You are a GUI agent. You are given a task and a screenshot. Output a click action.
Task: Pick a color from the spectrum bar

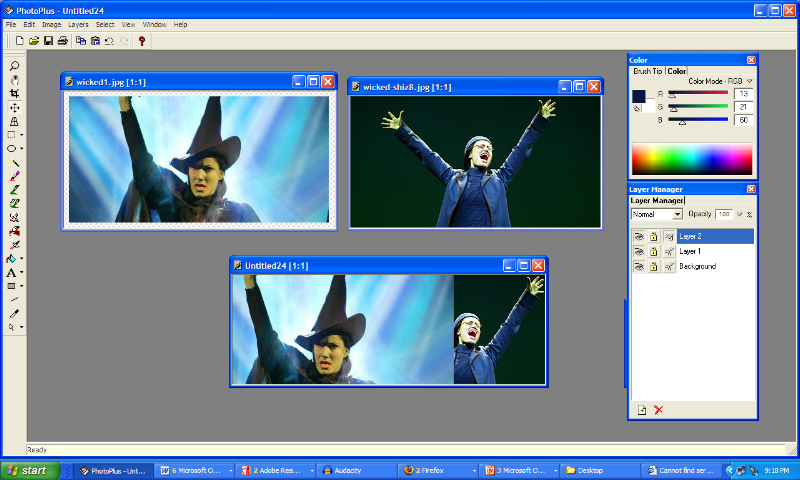click(x=692, y=159)
